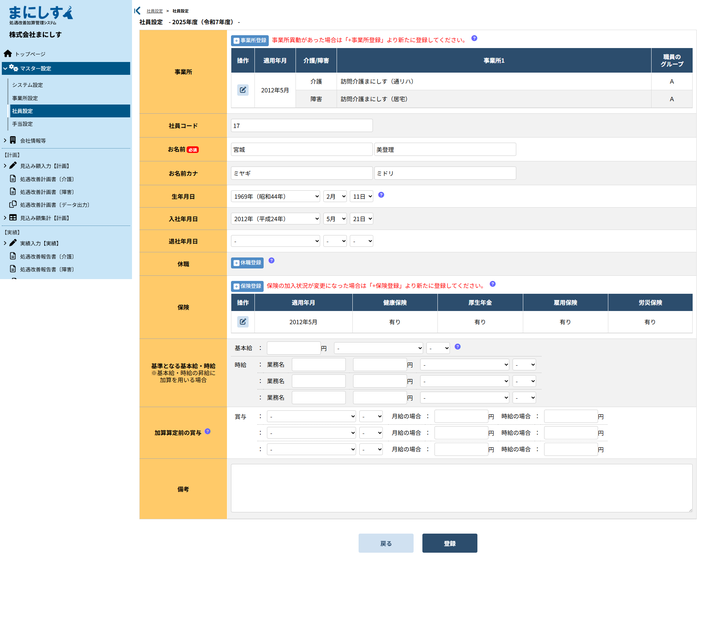Click into the 備考 text area
This screenshot has width=704, height=633.
(x=462, y=488)
